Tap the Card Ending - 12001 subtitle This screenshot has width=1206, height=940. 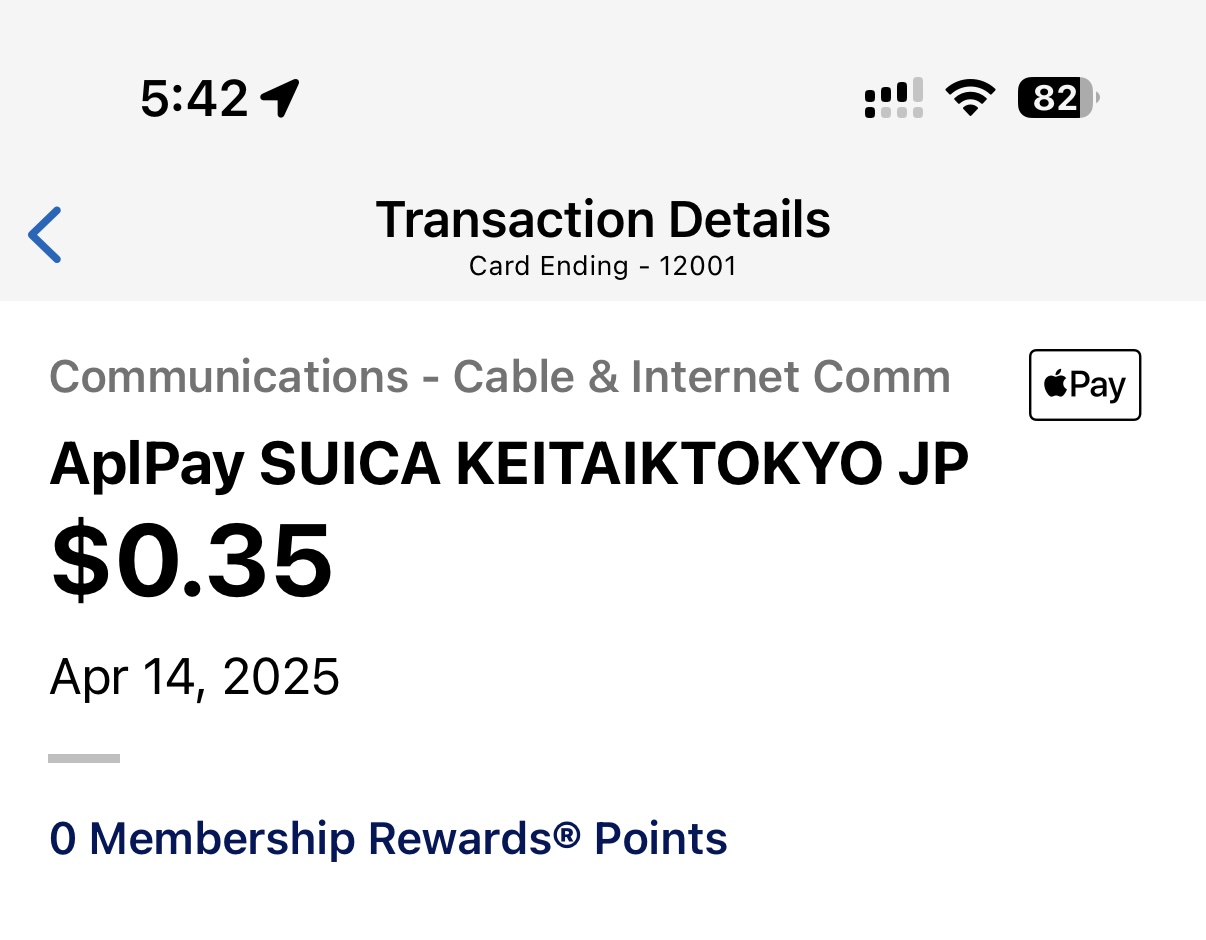603,266
